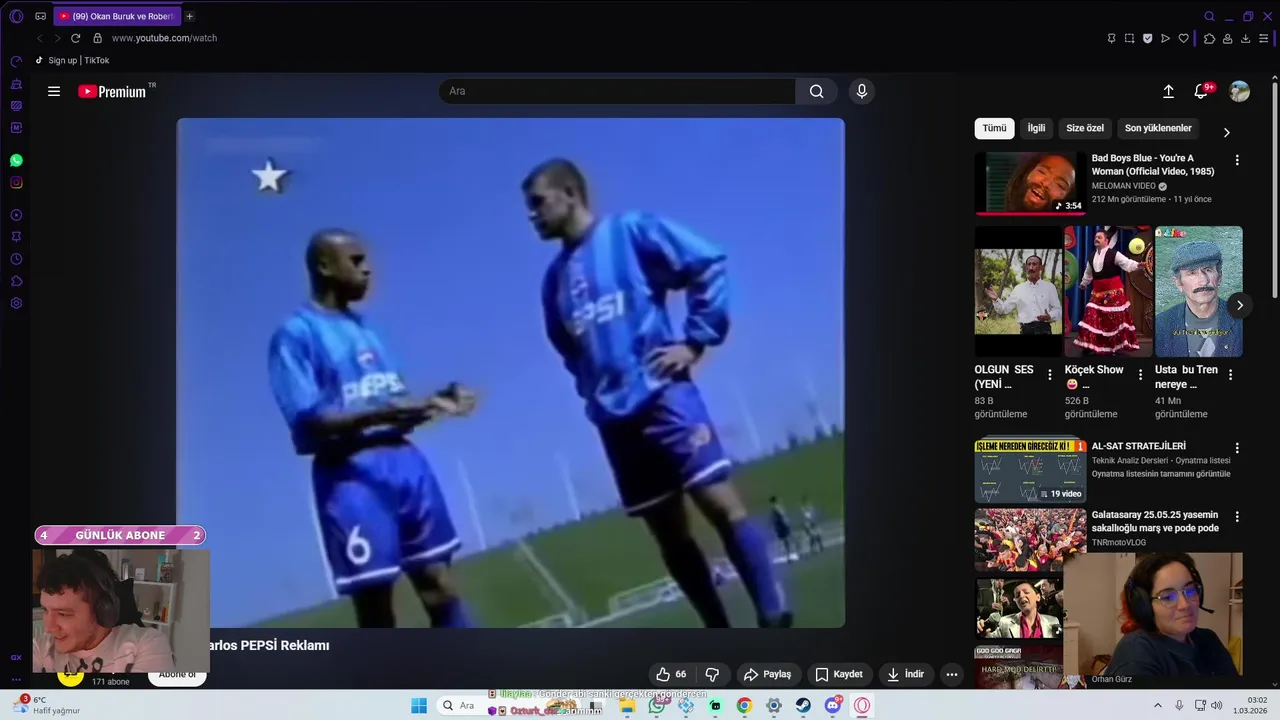
Task: Switch to the Okan Buruk YouTube browser tab
Action: [x=116, y=16]
